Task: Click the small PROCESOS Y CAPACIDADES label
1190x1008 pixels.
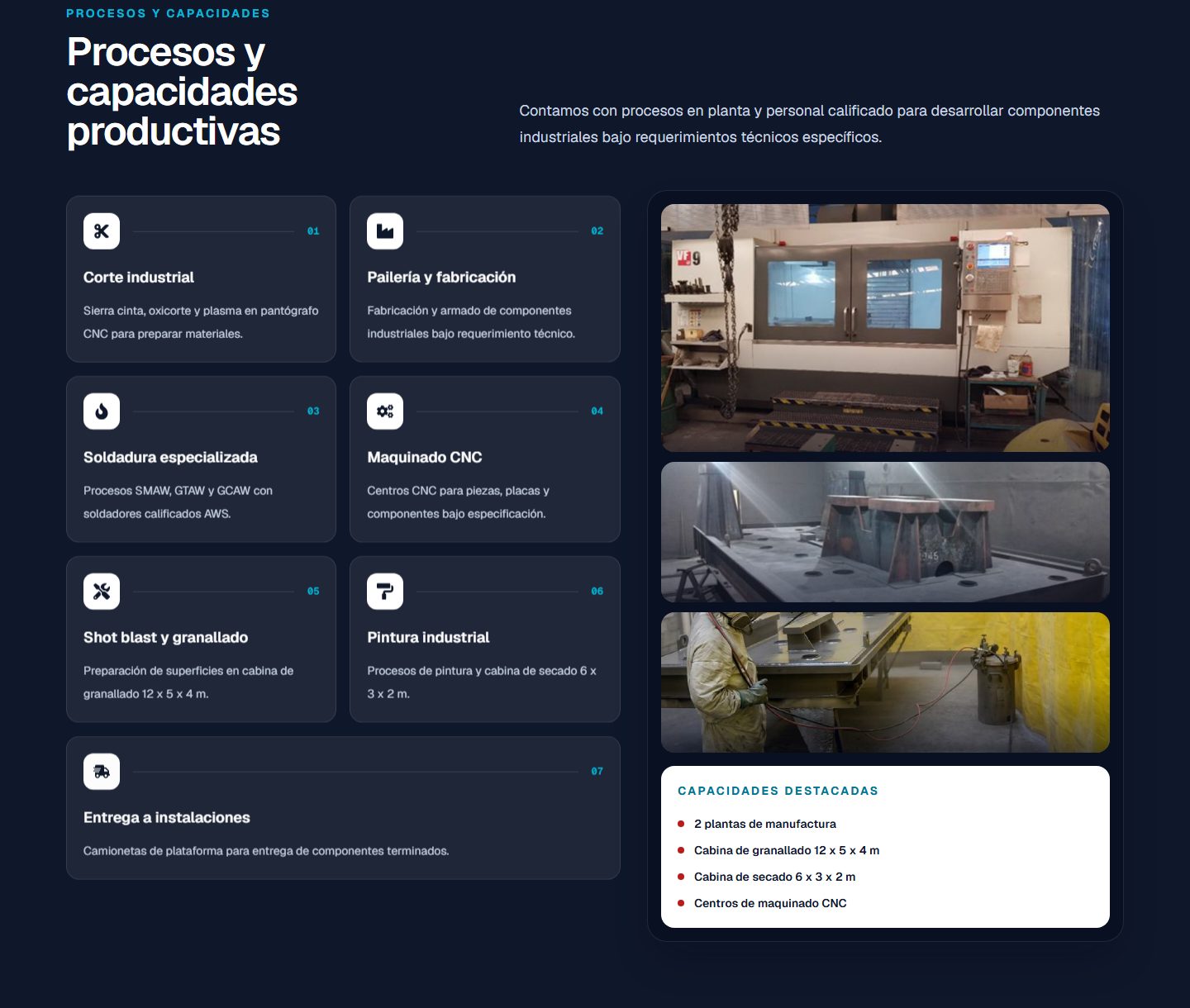Action: coord(168,13)
